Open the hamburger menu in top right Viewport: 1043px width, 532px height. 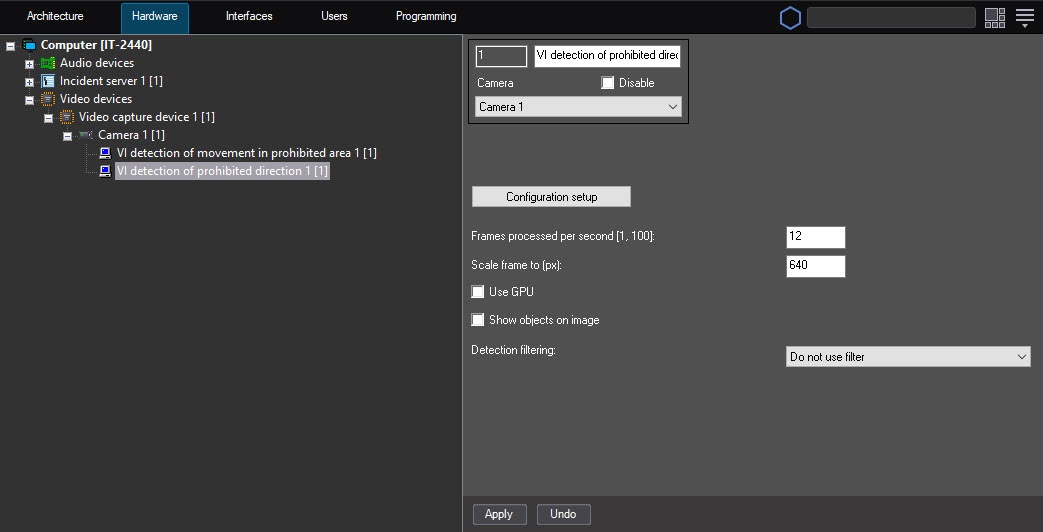click(1025, 18)
